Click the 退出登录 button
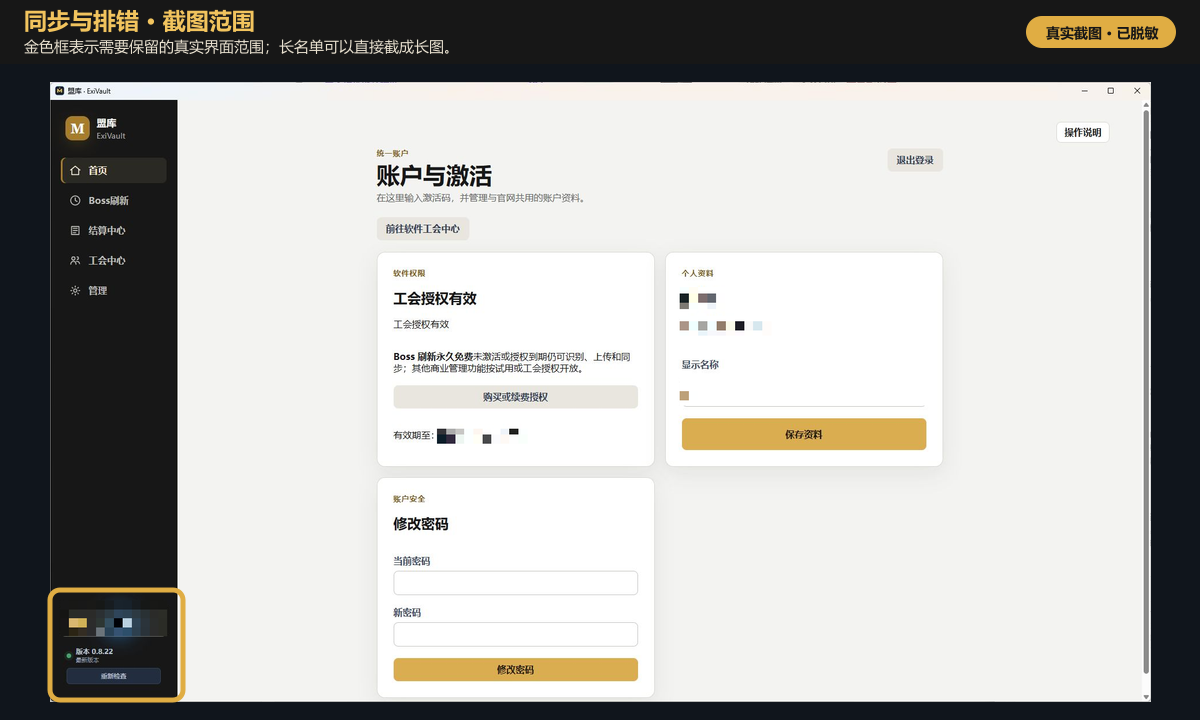The image size is (1200, 720). point(915,160)
